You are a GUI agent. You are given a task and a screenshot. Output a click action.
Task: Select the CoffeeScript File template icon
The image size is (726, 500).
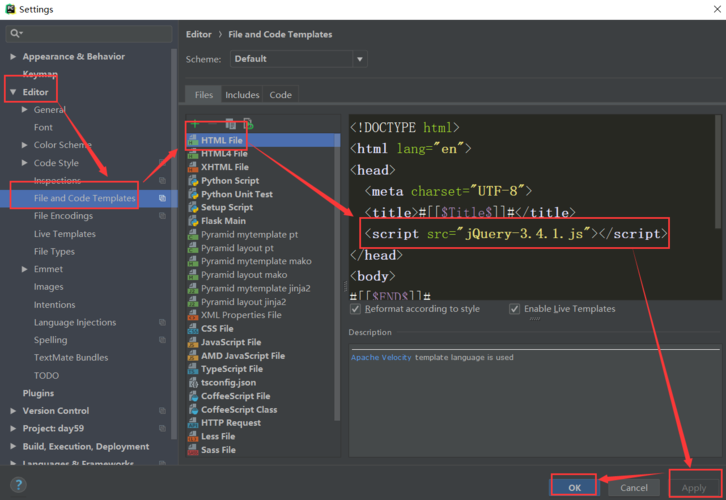[193, 396]
